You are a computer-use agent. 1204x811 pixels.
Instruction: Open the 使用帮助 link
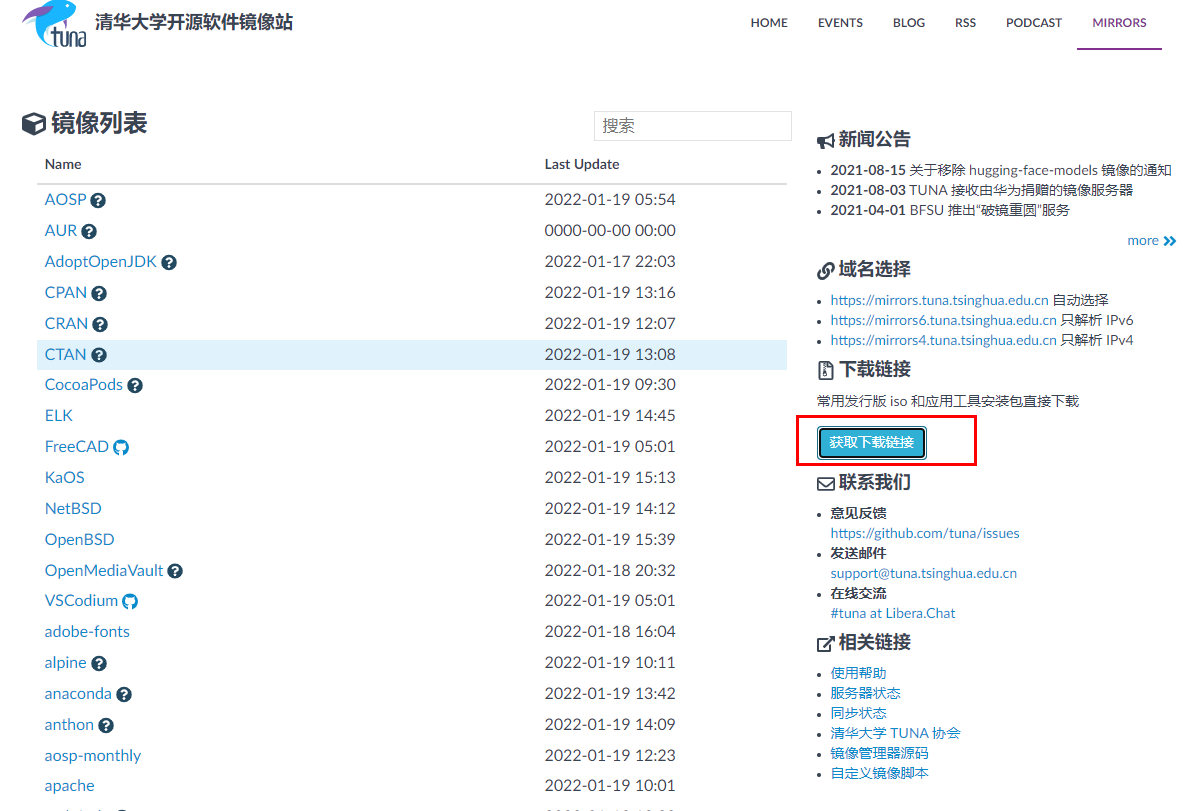pos(859,673)
